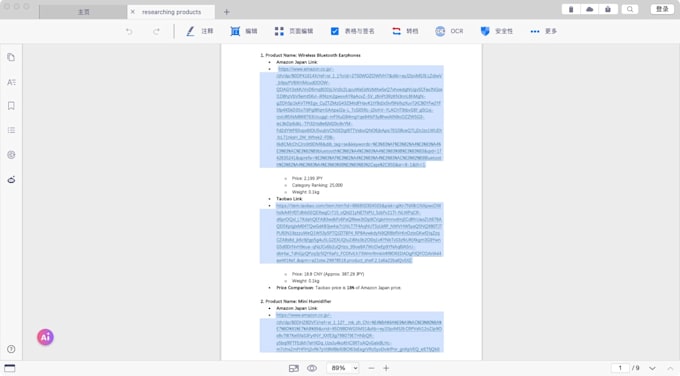Image resolution: width=680 pixels, height=376 pixels.
Task: Toggle the bottom panel layout icon
Action: 10,368
